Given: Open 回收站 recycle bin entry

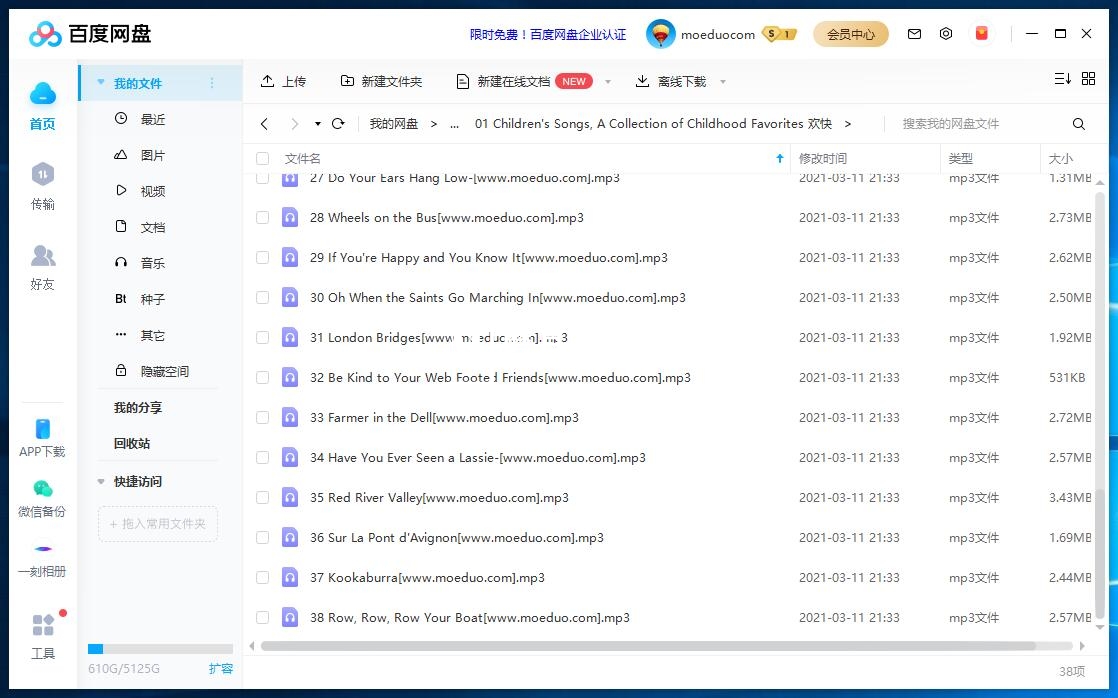Looking at the screenshot, I should tap(132, 444).
